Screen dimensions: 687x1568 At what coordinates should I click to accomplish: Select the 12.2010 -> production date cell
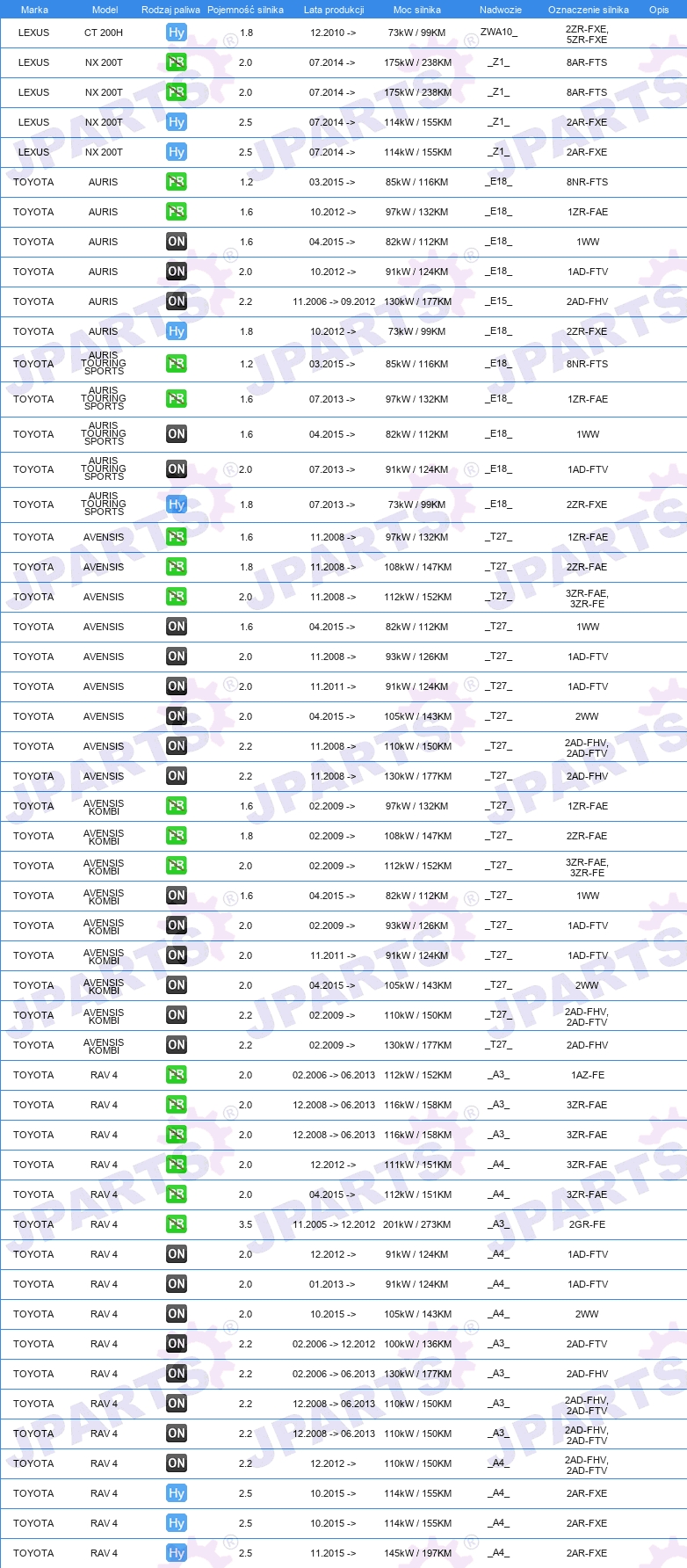coord(333,33)
